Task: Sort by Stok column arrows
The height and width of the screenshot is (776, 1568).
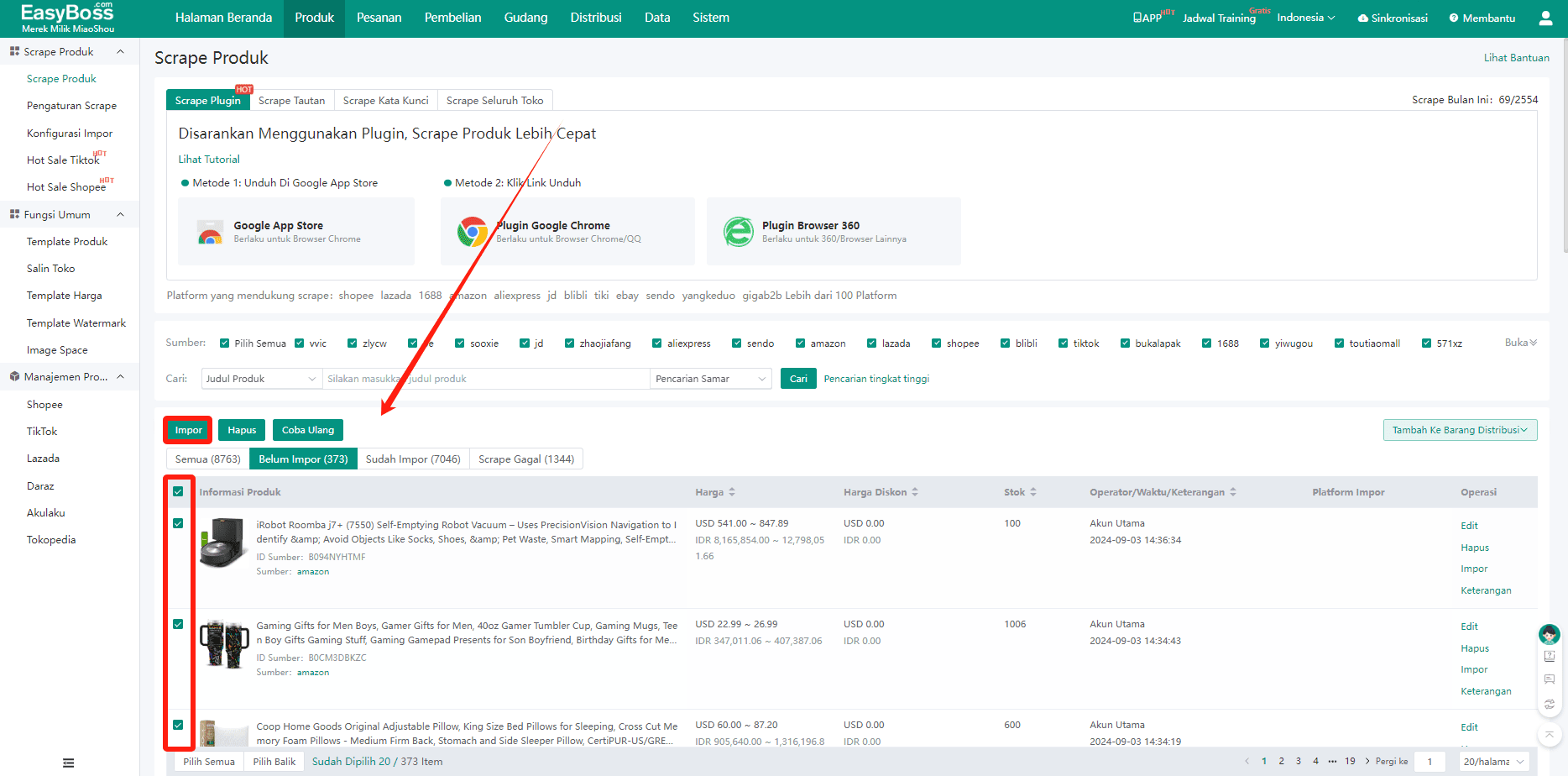Action: click(1033, 492)
